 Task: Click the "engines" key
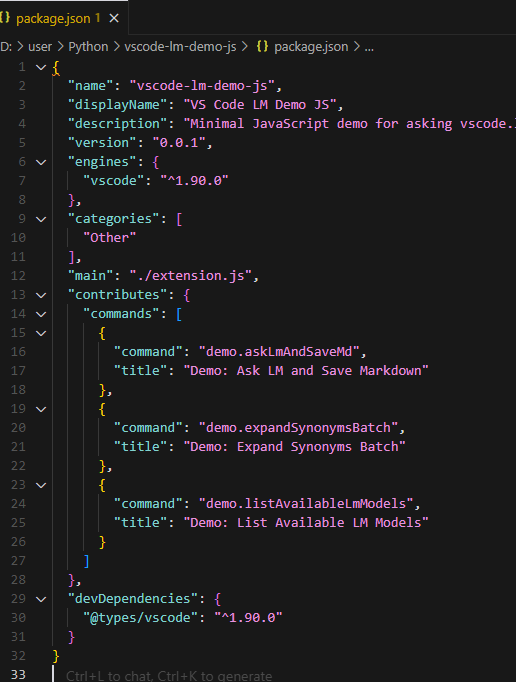(x=102, y=162)
